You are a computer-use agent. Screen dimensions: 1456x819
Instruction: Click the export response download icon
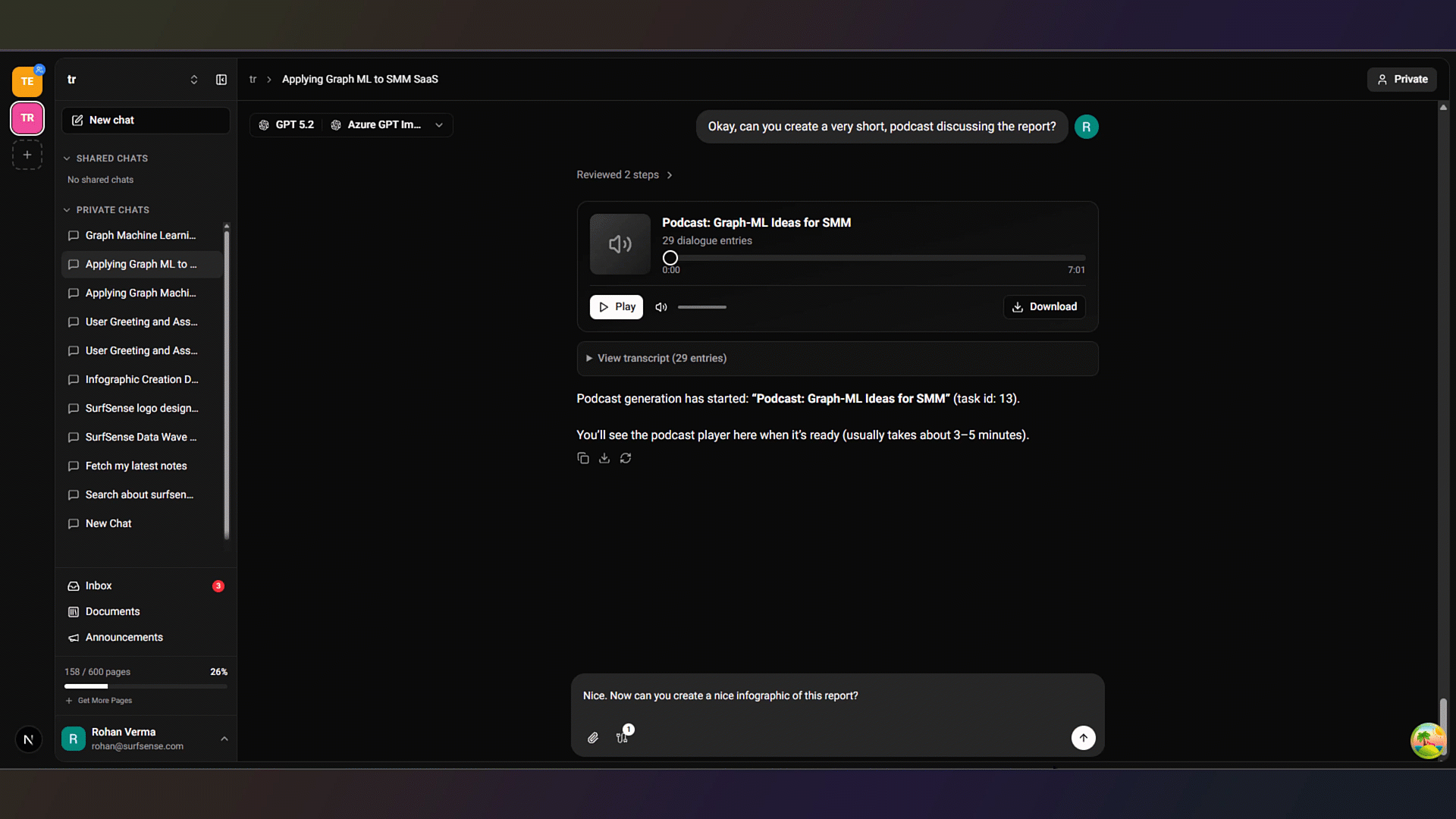604,458
